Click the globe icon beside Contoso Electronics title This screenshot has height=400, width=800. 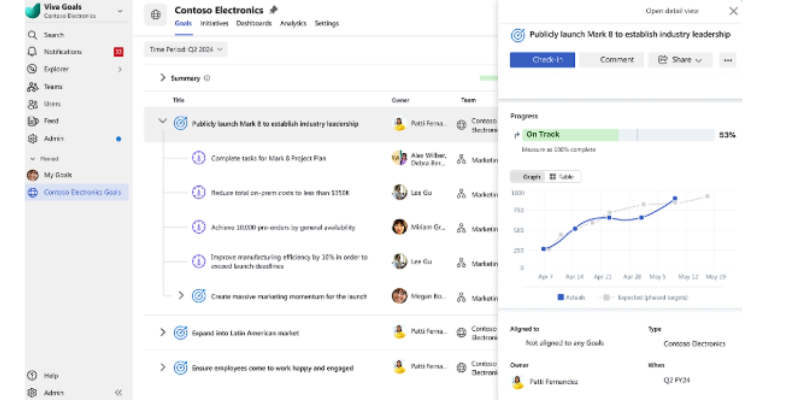pyautogui.click(x=156, y=15)
